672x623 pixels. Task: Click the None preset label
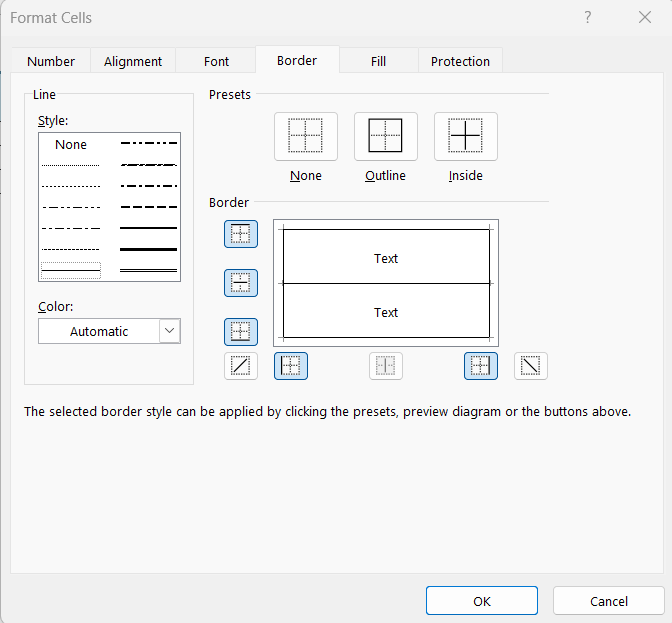(306, 175)
